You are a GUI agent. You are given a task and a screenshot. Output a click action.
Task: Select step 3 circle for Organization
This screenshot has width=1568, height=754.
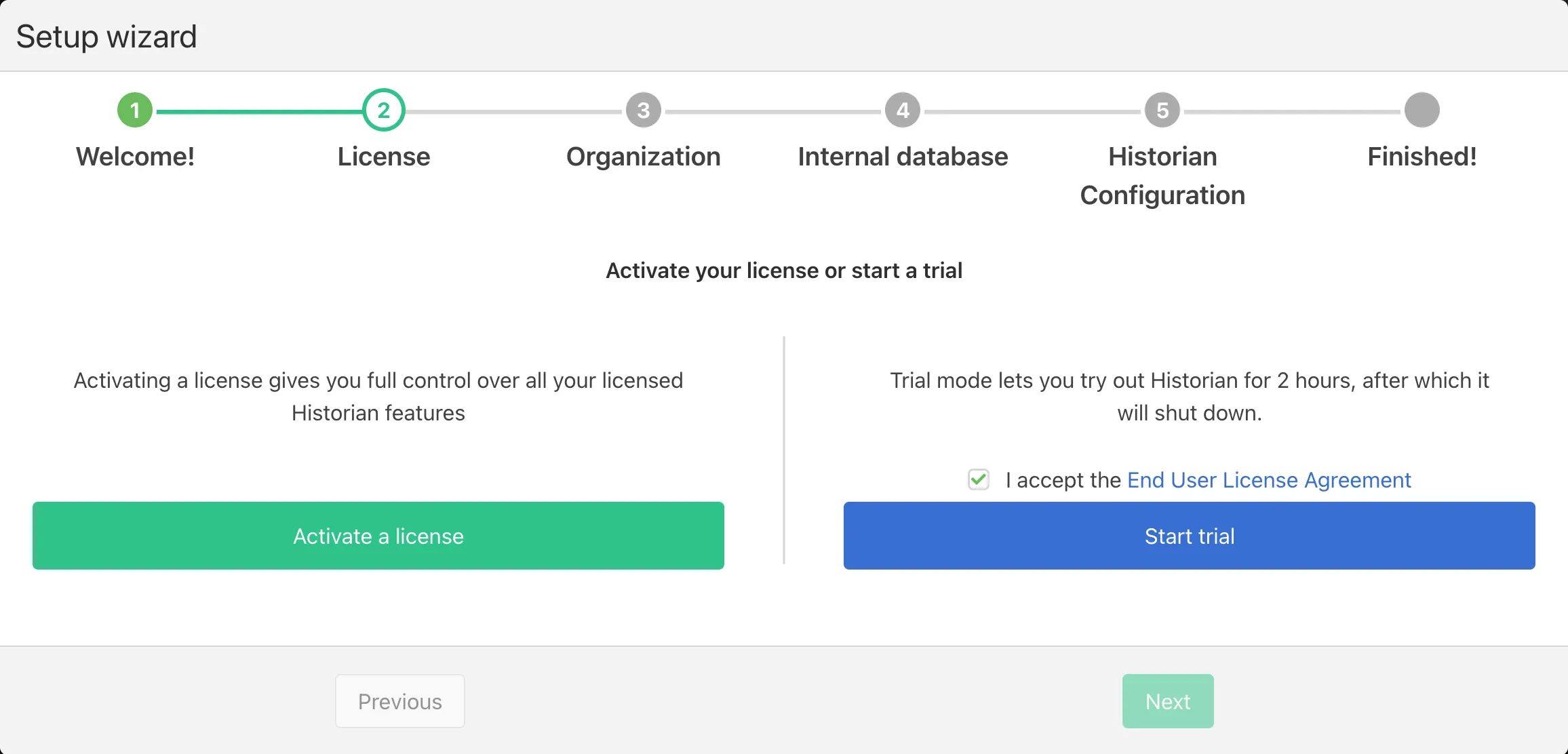pyautogui.click(x=644, y=111)
